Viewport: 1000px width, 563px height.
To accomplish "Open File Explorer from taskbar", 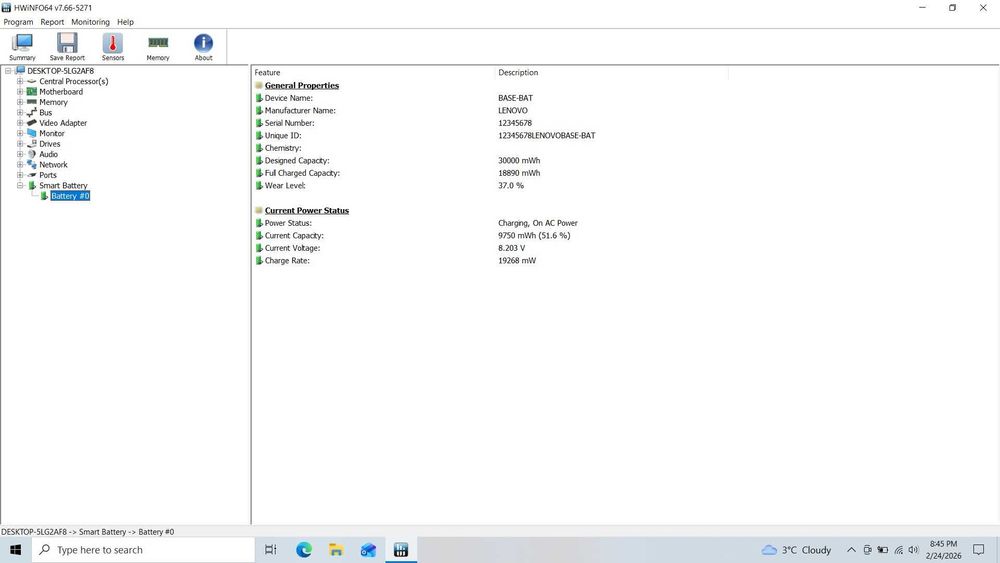I will (x=336, y=550).
